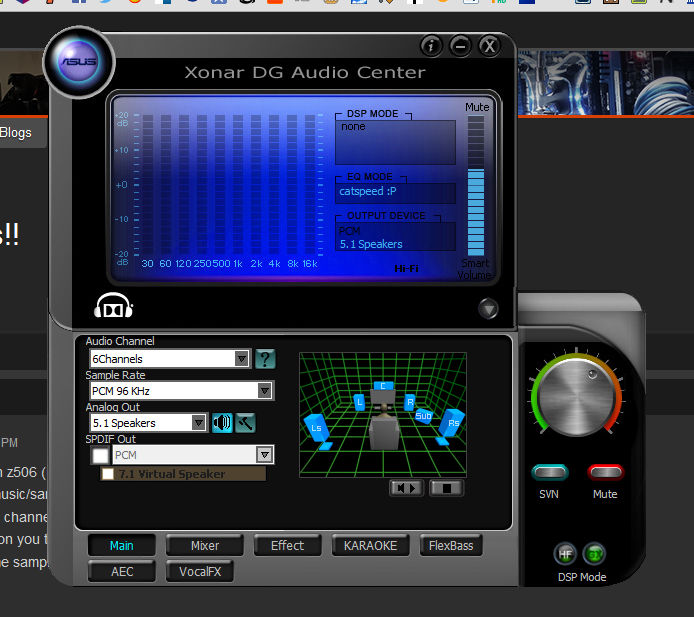
Task: Click the Sub speaker in the room
Action: [424, 416]
